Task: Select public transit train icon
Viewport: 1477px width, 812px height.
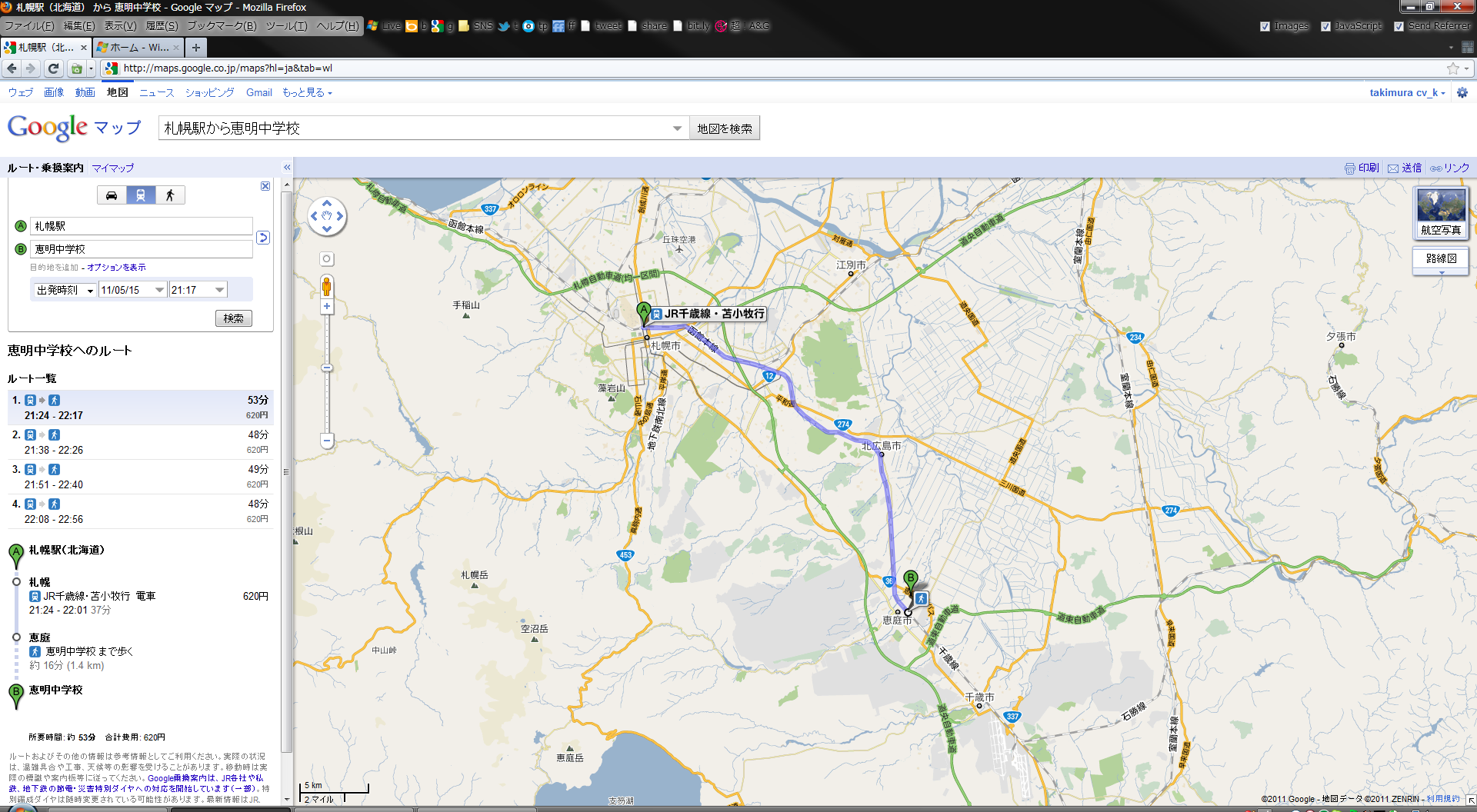Action: click(x=141, y=195)
